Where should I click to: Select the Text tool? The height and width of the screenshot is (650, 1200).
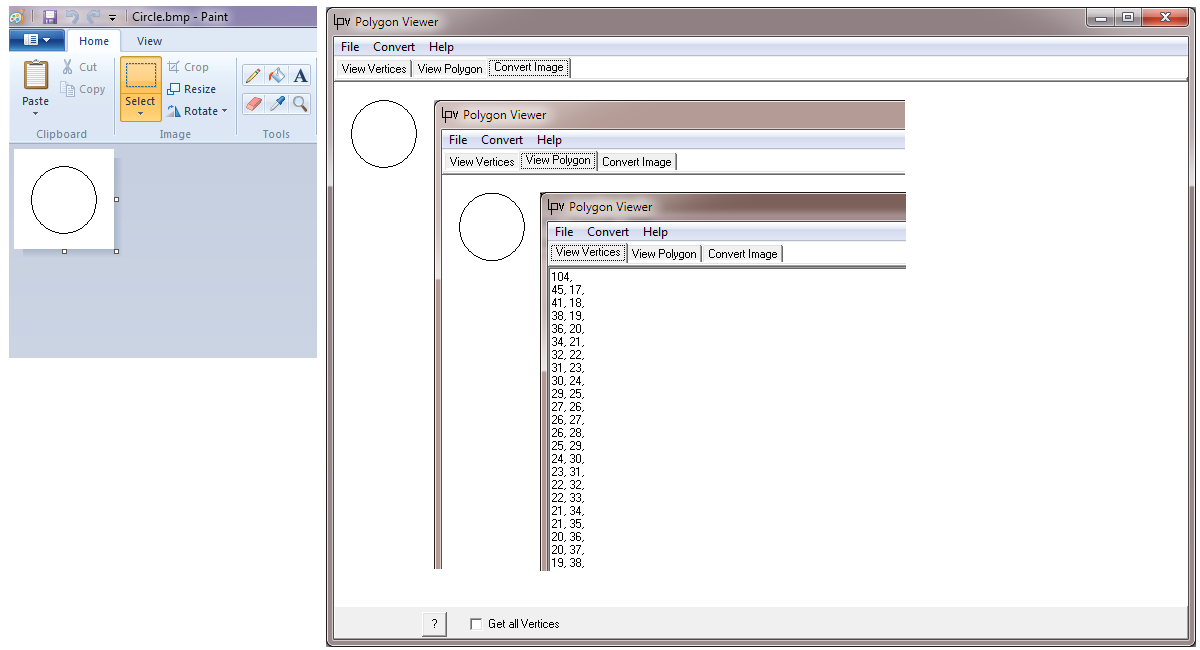tap(300, 75)
